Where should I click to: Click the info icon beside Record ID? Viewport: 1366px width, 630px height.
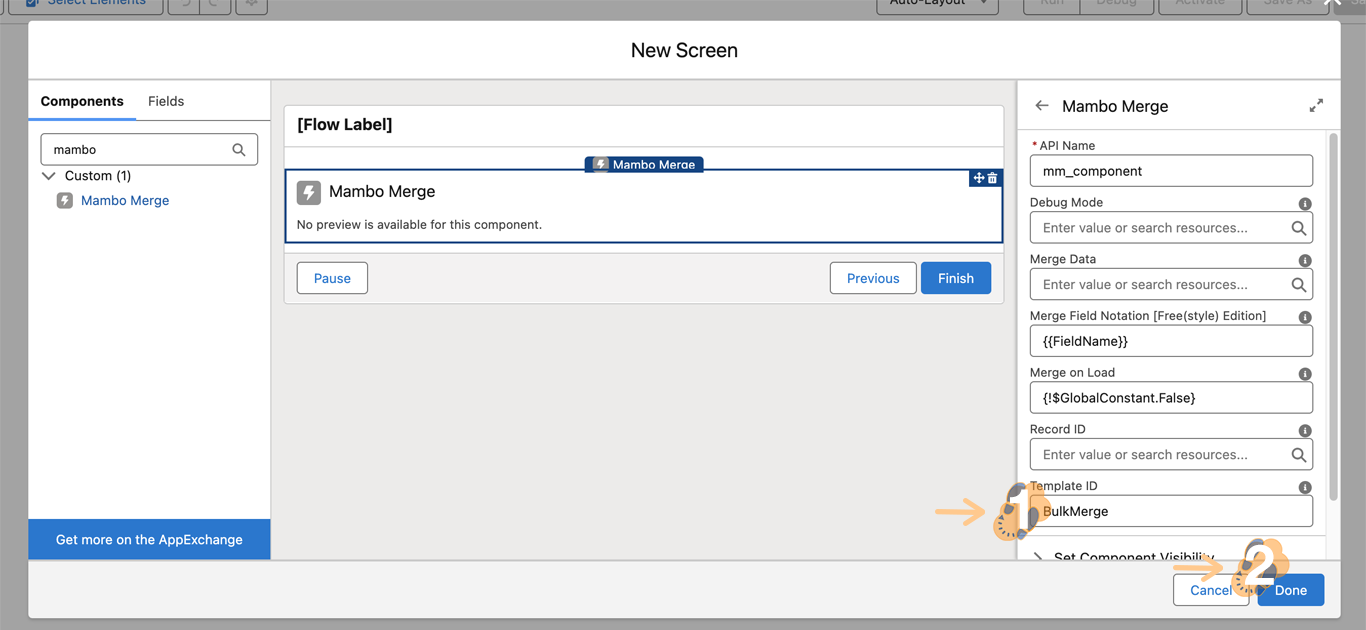point(1304,430)
